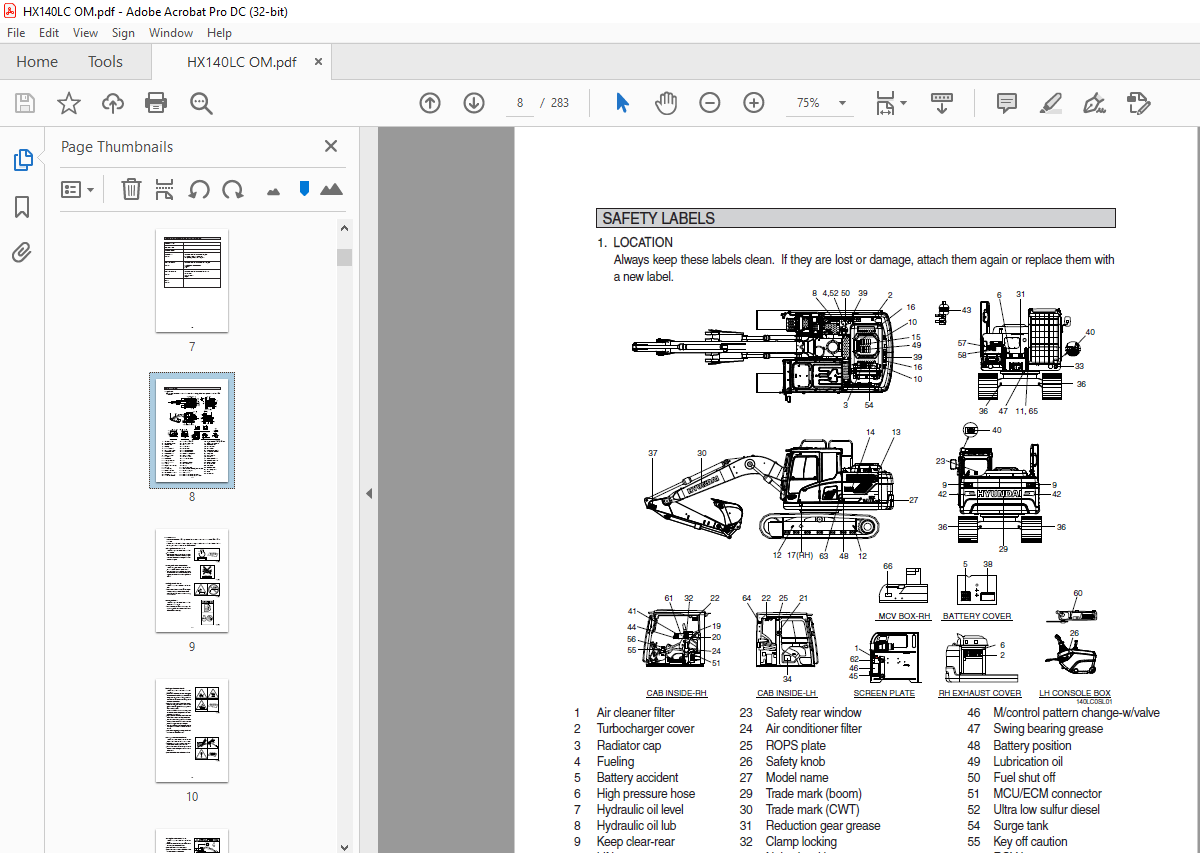Click the '1. LOCATION' subheading
1200x853 pixels.
tap(635, 242)
